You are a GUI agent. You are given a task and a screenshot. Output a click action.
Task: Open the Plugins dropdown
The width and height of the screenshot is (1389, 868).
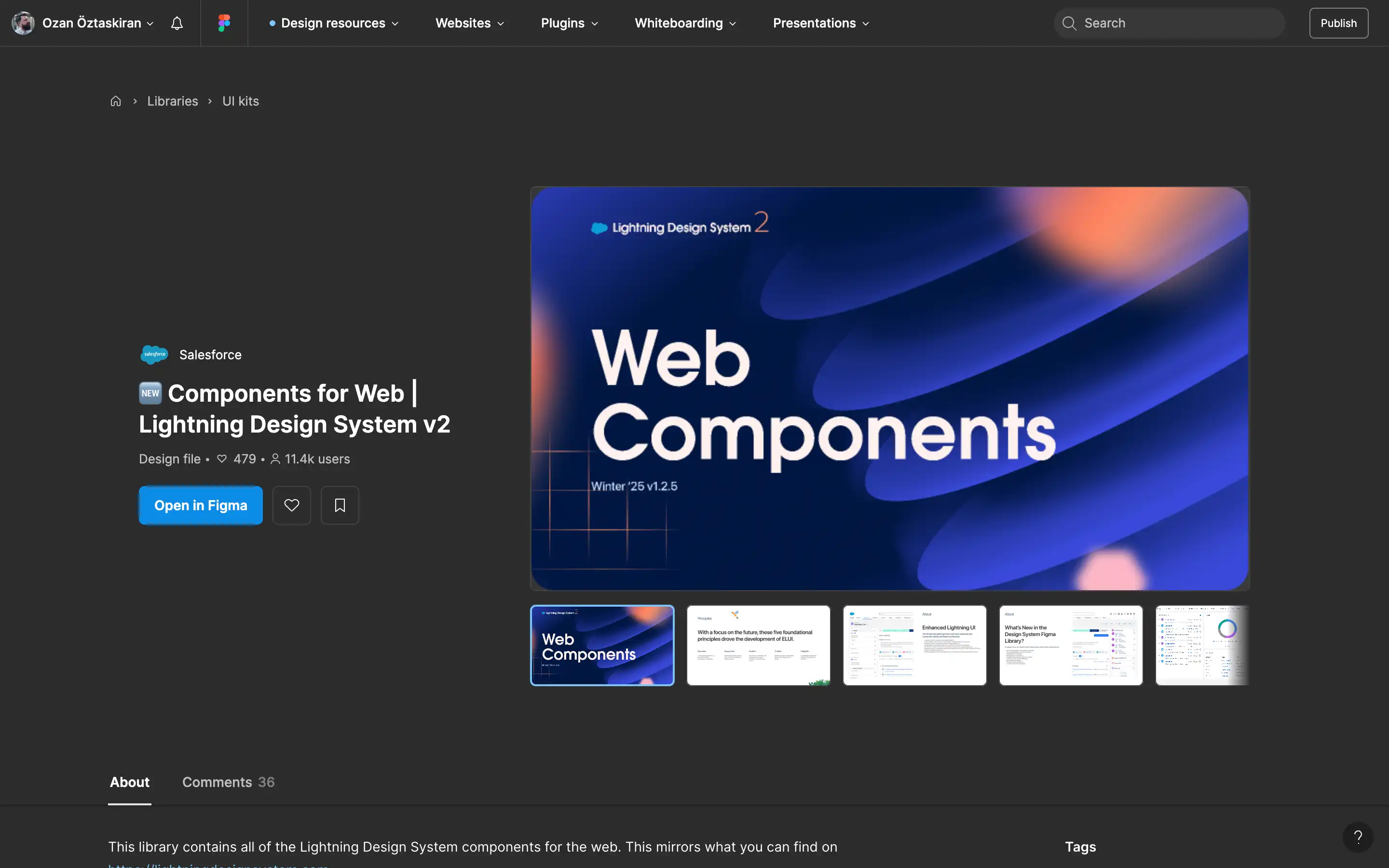[570, 23]
